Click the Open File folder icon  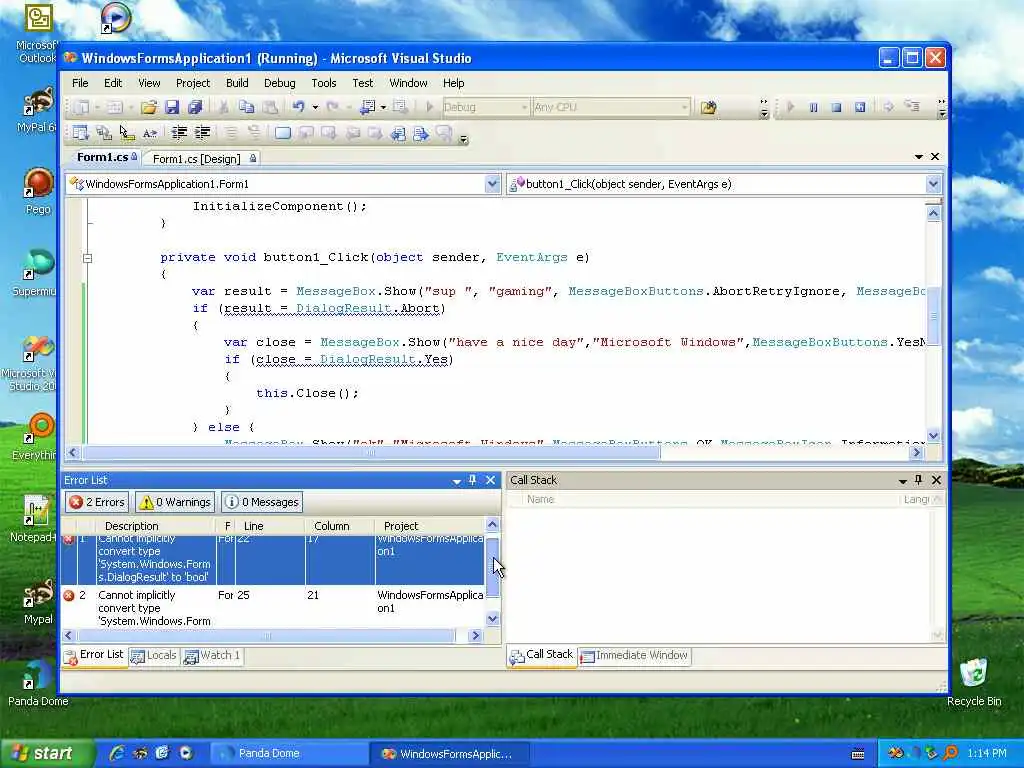click(x=149, y=107)
